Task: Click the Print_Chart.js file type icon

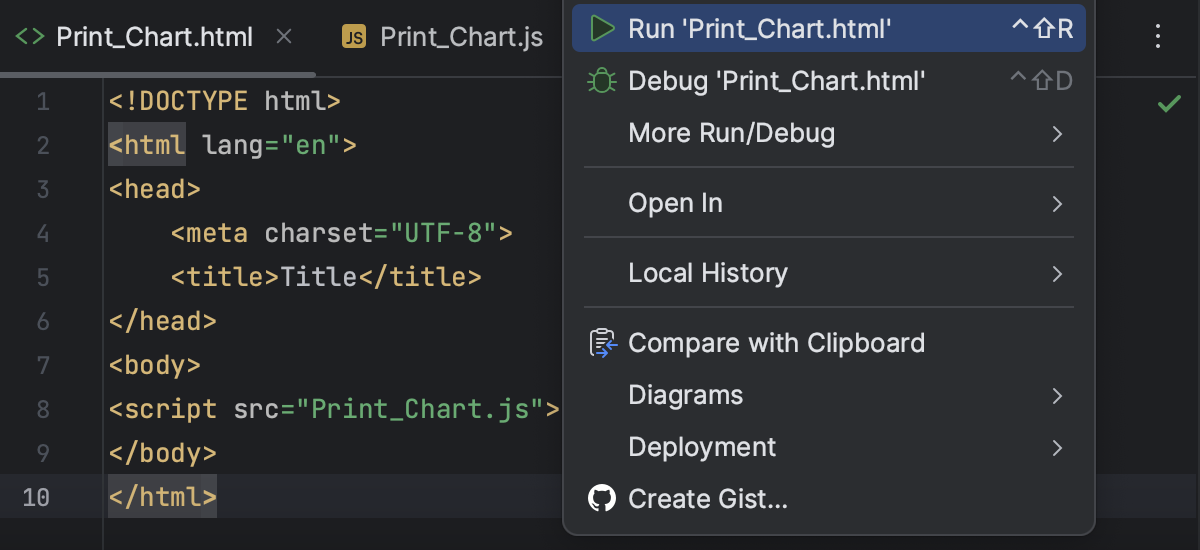Action: point(354,38)
